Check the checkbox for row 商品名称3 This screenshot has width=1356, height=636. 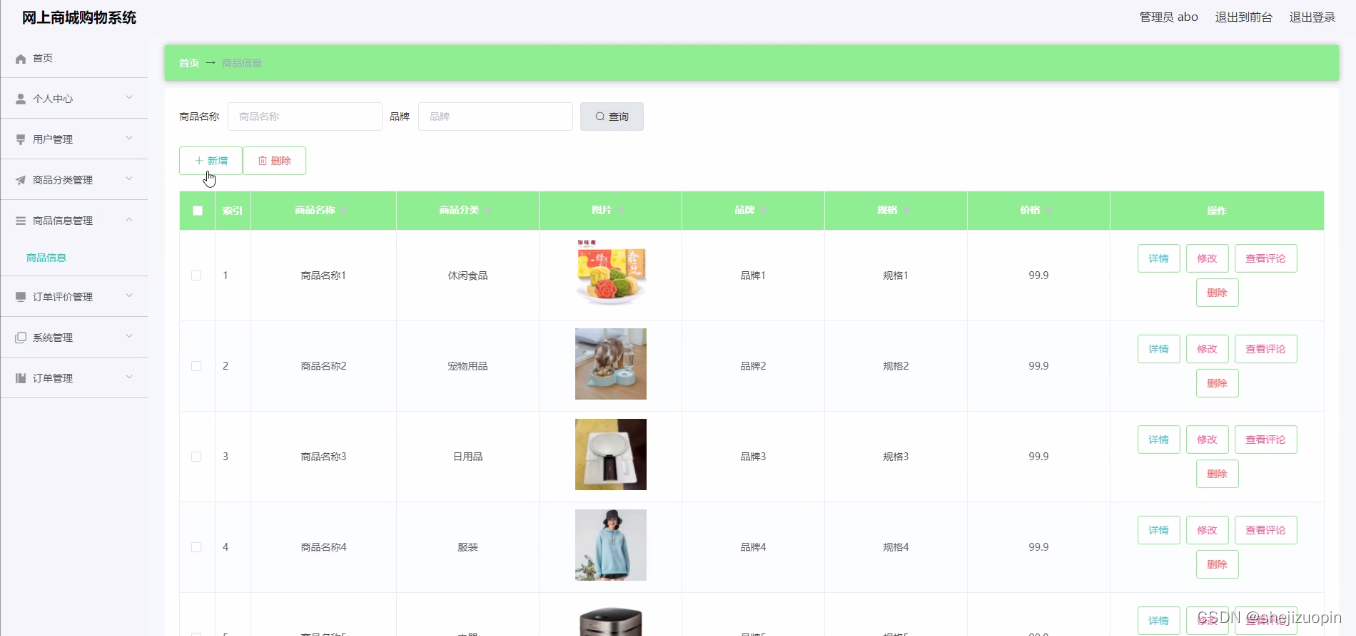pos(196,457)
